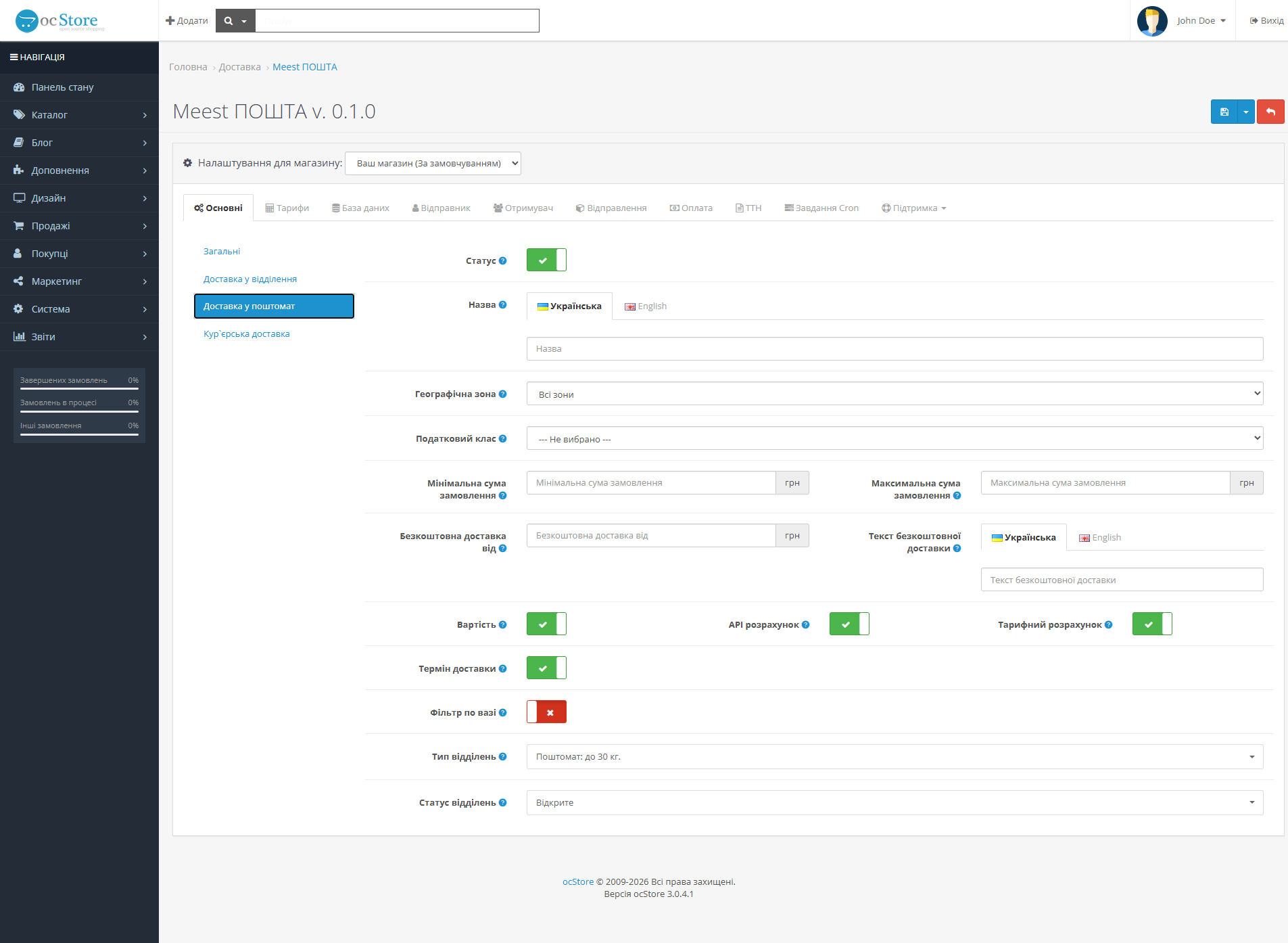
Task: Open the save options dropdown arrow
Action: 1245,112
